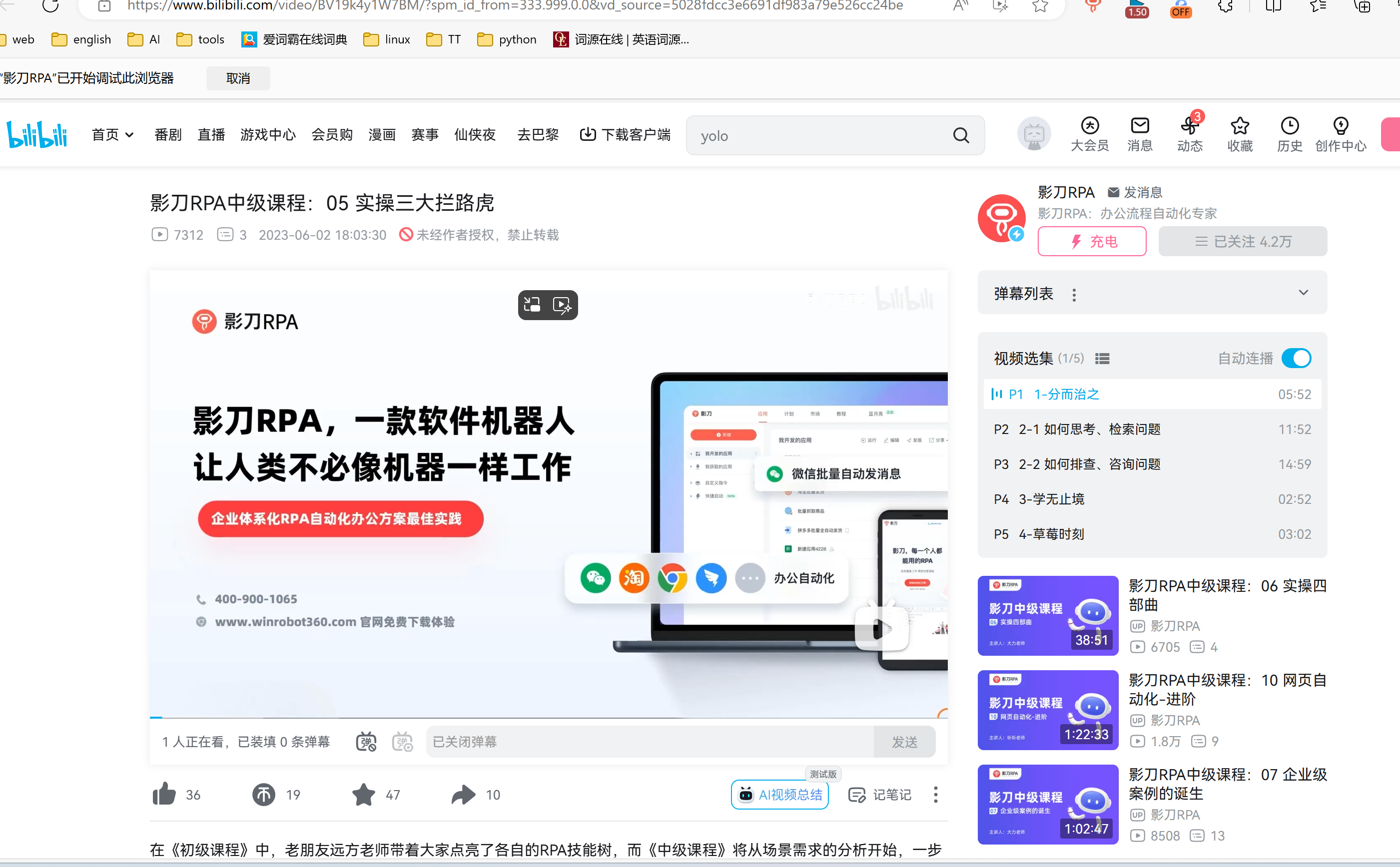This screenshot has height=867, width=1400.
Task: Open the 爱词霸在线词典 bookmark
Action: 294,39
